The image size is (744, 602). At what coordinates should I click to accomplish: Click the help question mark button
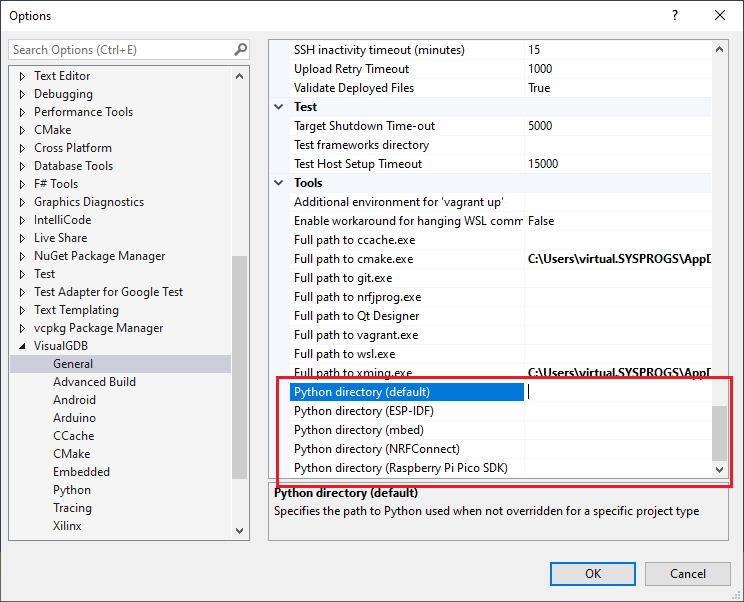(x=675, y=15)
